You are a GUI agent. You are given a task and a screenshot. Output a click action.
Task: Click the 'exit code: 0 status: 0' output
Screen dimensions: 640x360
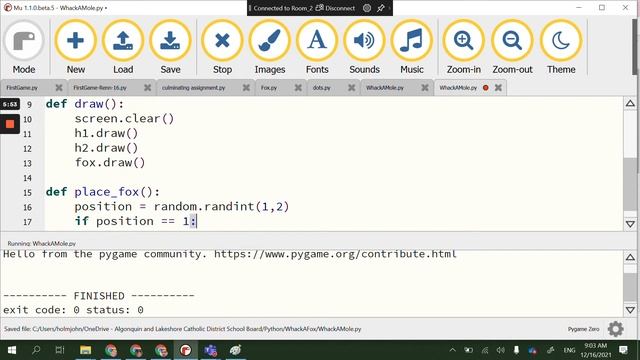click(73, 310)
